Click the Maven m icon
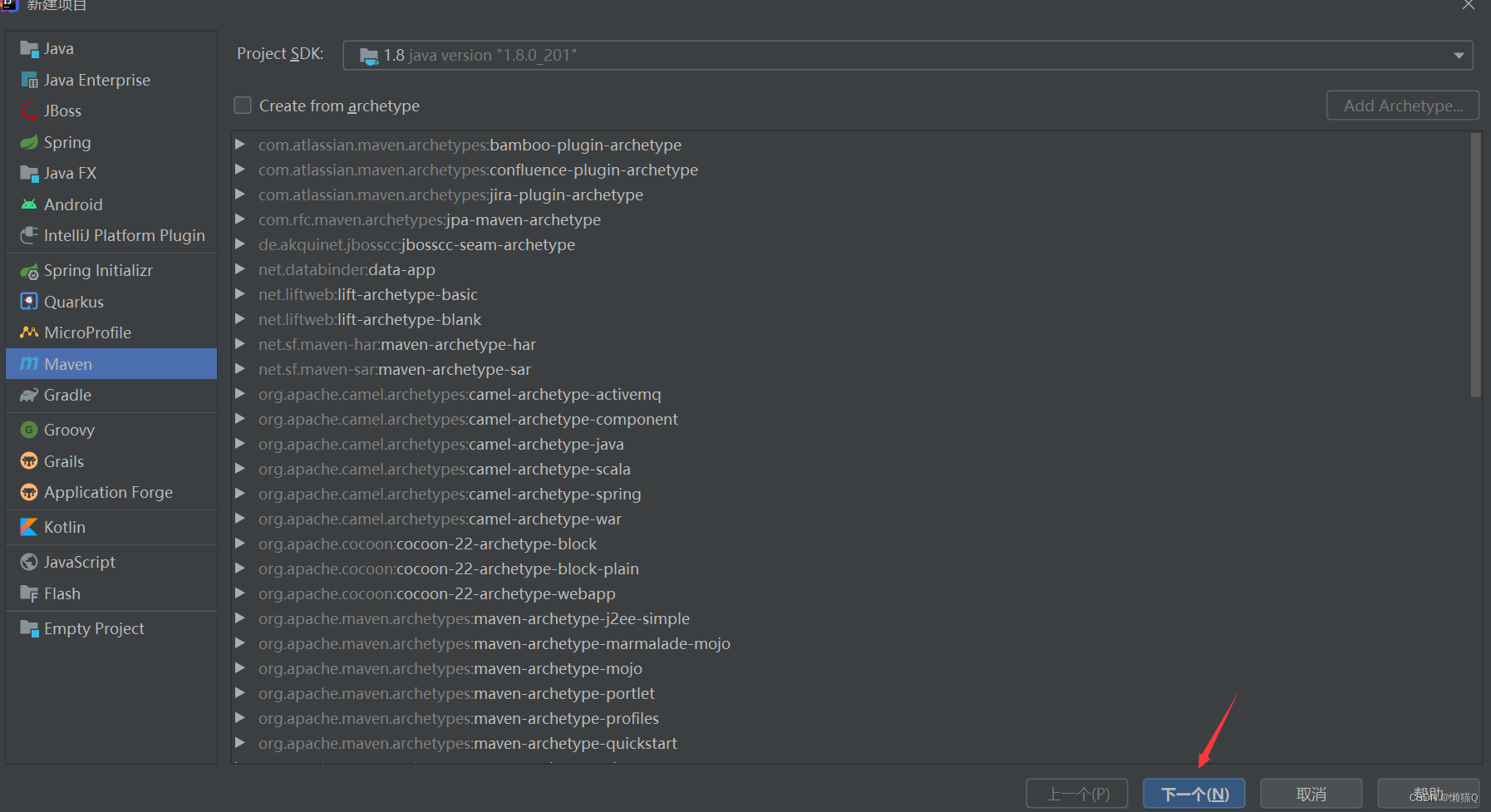1491x812 pixels. (29, 364)
